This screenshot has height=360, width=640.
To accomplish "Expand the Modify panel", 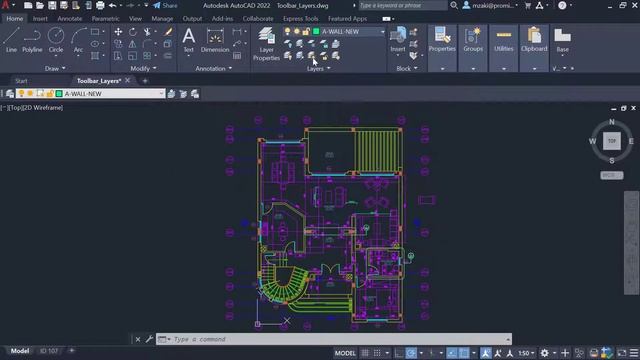I will [143, 69].
